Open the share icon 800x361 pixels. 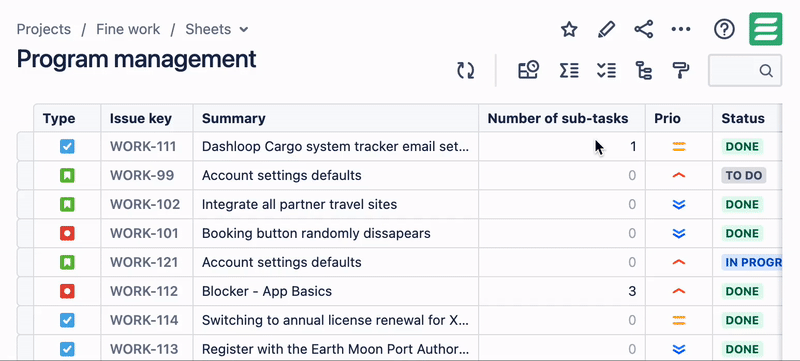[x=644, y=30]
